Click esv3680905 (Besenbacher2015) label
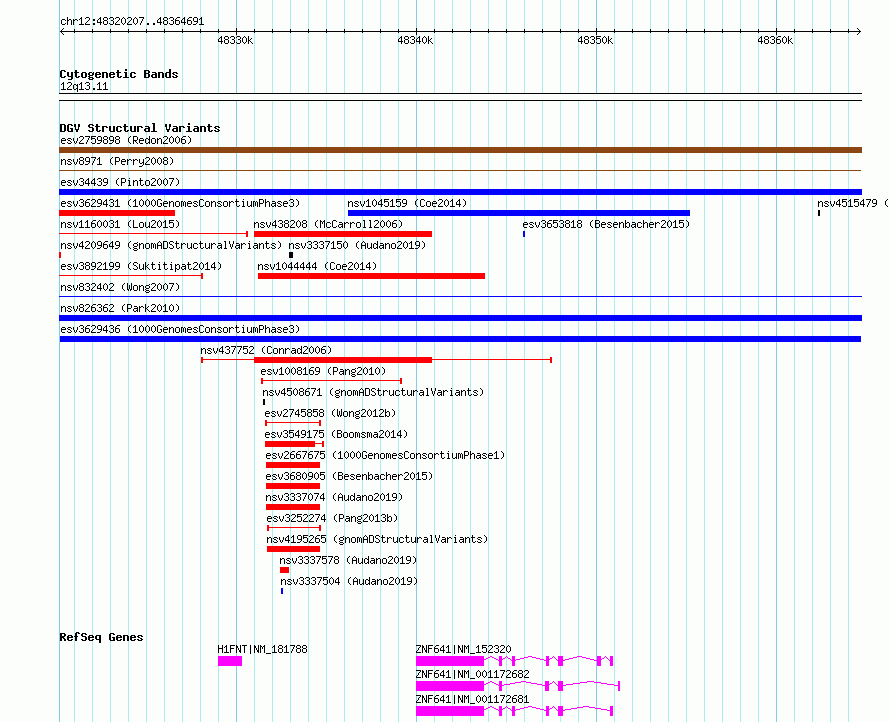The width and height of the screenshot is (890, 722). (x=349, y=476)
